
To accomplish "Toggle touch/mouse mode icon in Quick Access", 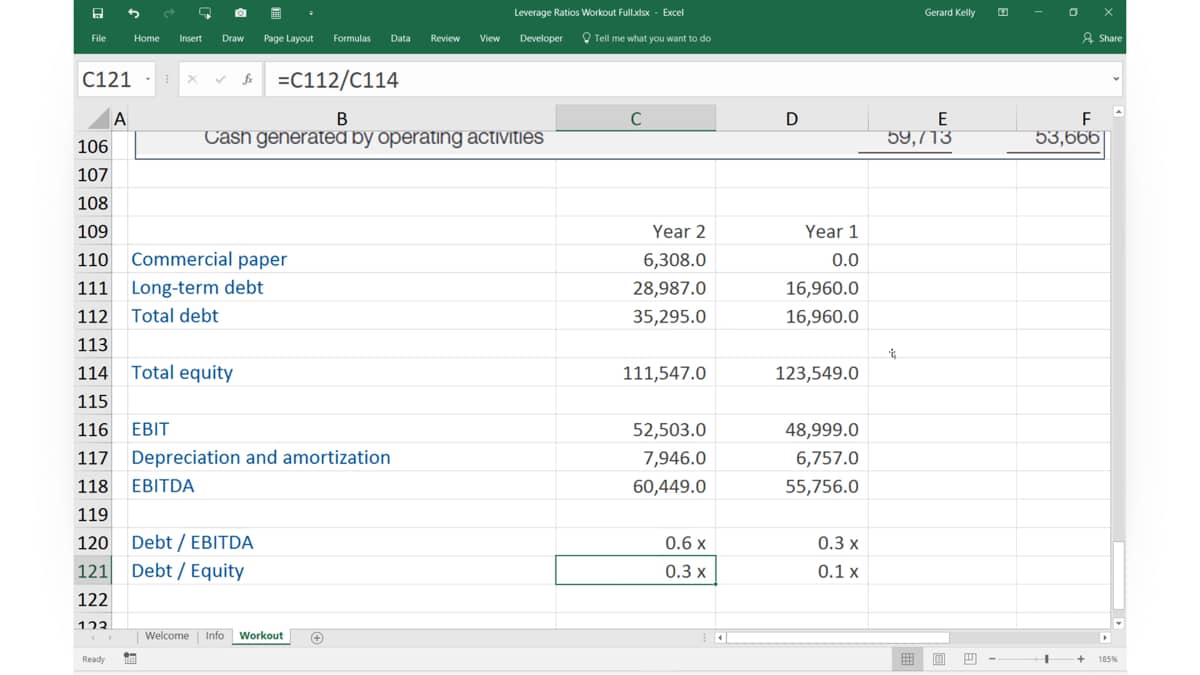I will [x=205, y=13].
